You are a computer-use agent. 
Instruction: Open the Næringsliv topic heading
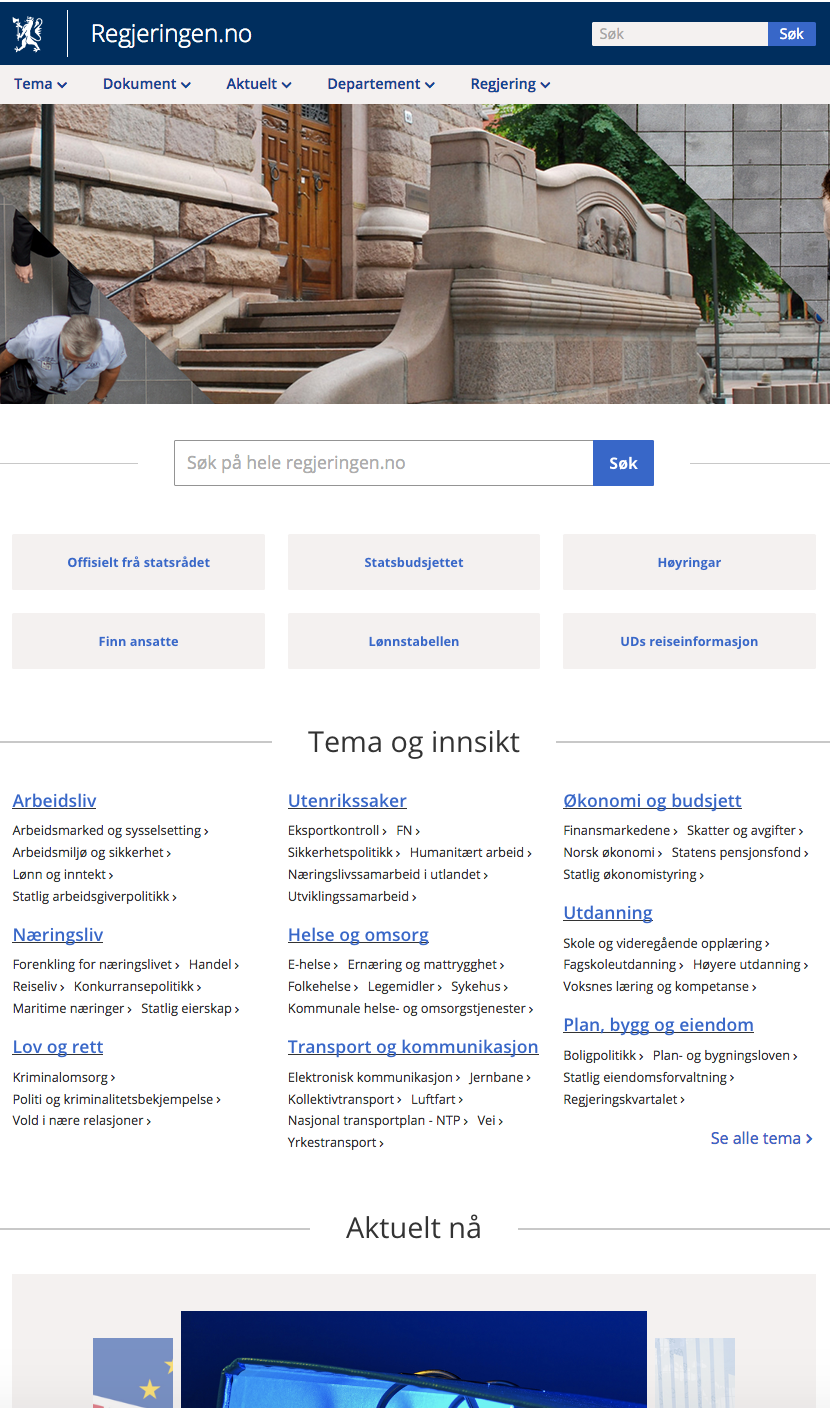click(x=58, y=935)
